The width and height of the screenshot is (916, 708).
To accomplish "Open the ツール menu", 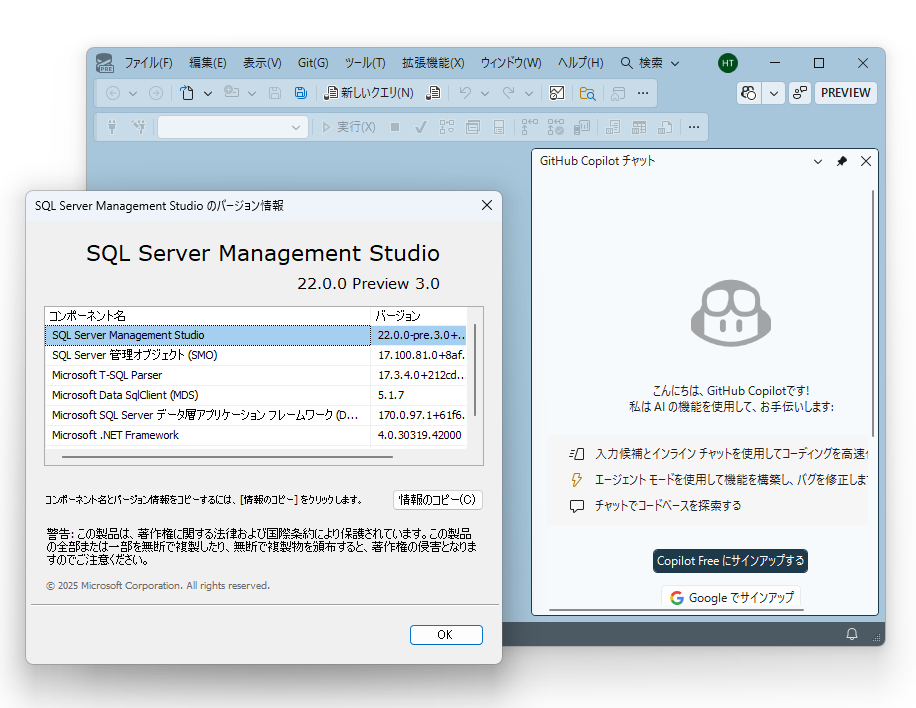I will click(364, 62).
